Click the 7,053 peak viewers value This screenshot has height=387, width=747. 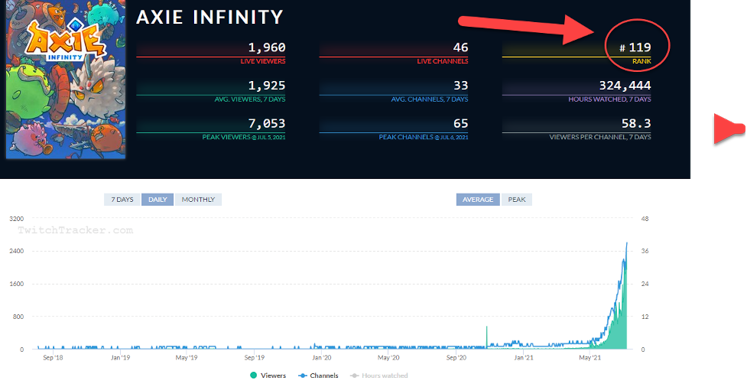pyautogui.click(x=267, y=123)
